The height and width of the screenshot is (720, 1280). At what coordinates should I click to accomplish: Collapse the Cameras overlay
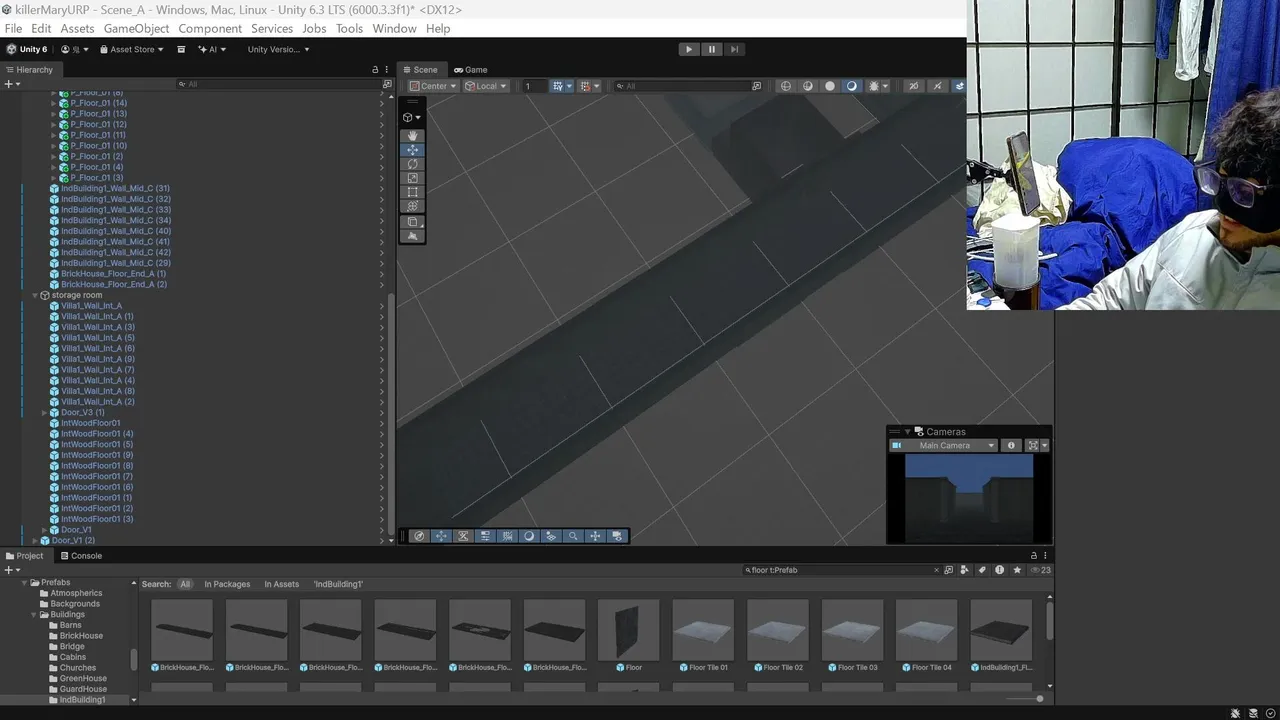(907, 432)
